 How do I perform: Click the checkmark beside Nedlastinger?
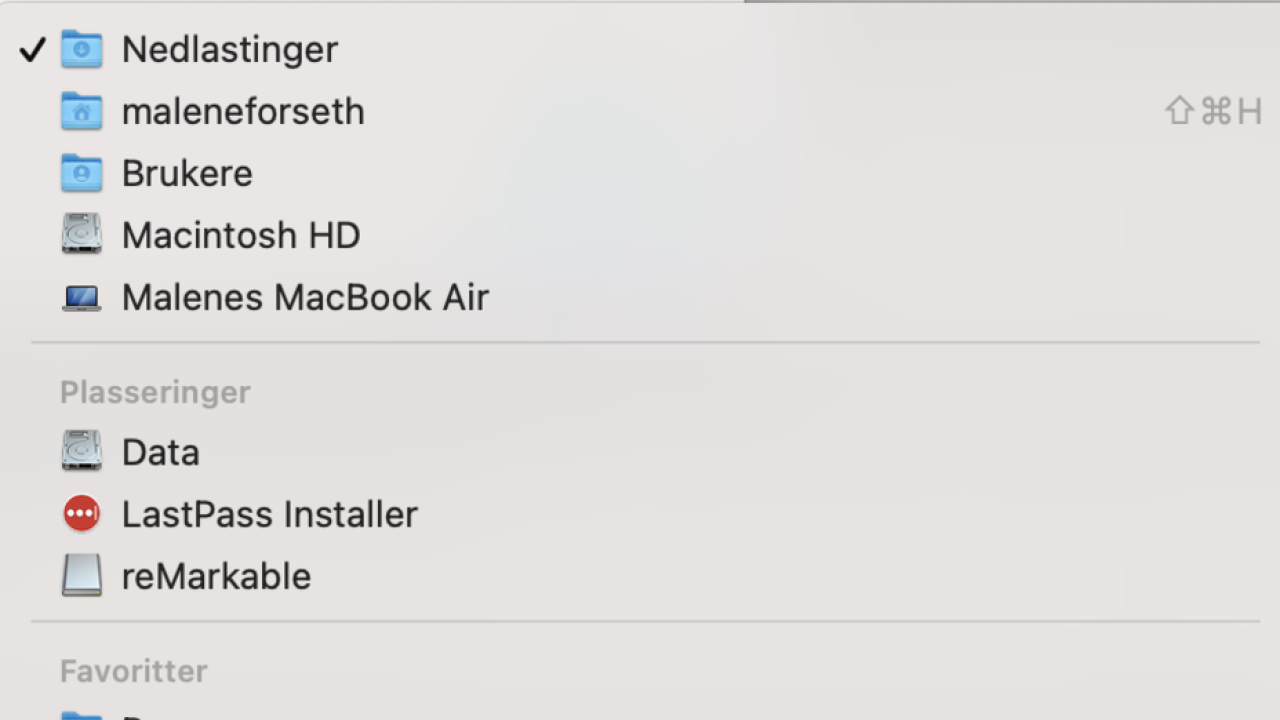33,49
